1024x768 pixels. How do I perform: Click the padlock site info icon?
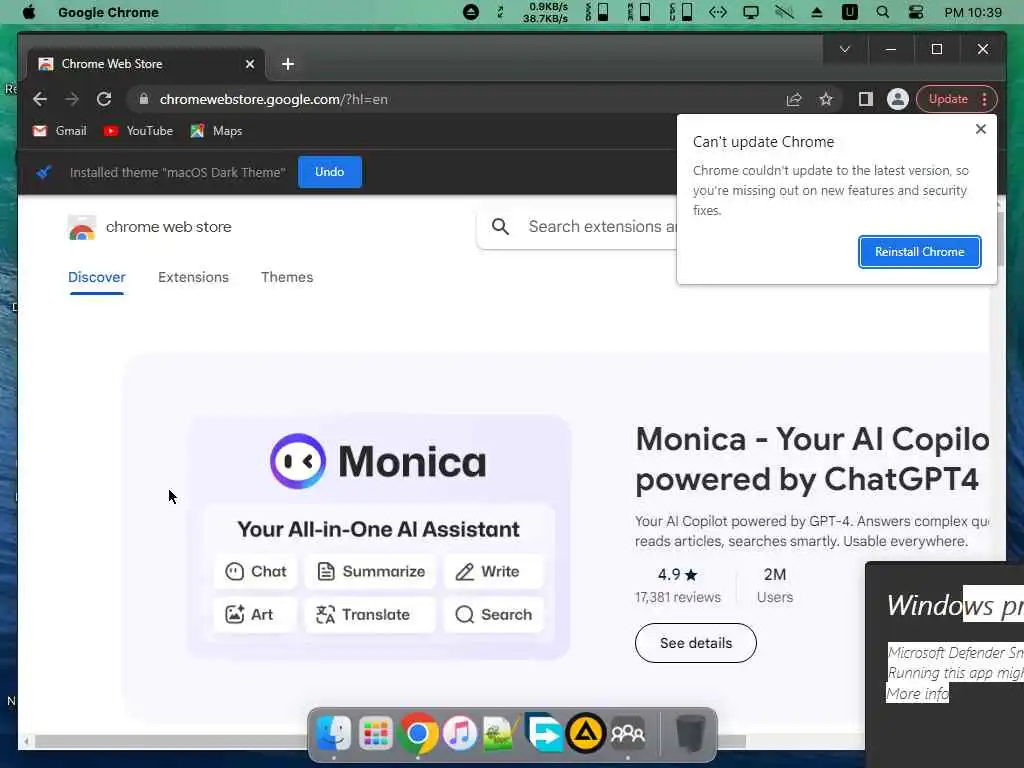[x=144, y=99]
